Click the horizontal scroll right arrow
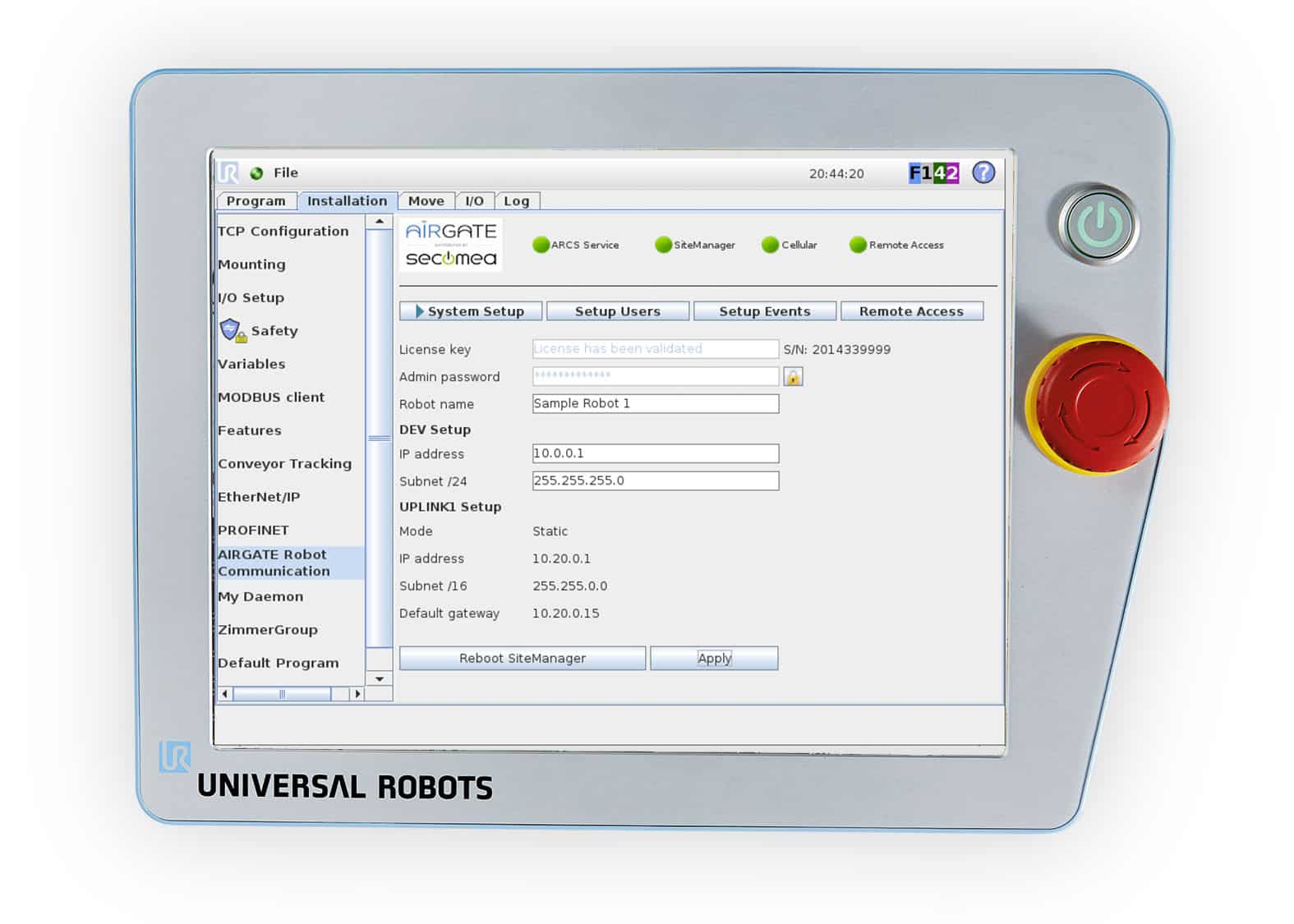The image size is (1294, 924). click(x=357, y=694)
